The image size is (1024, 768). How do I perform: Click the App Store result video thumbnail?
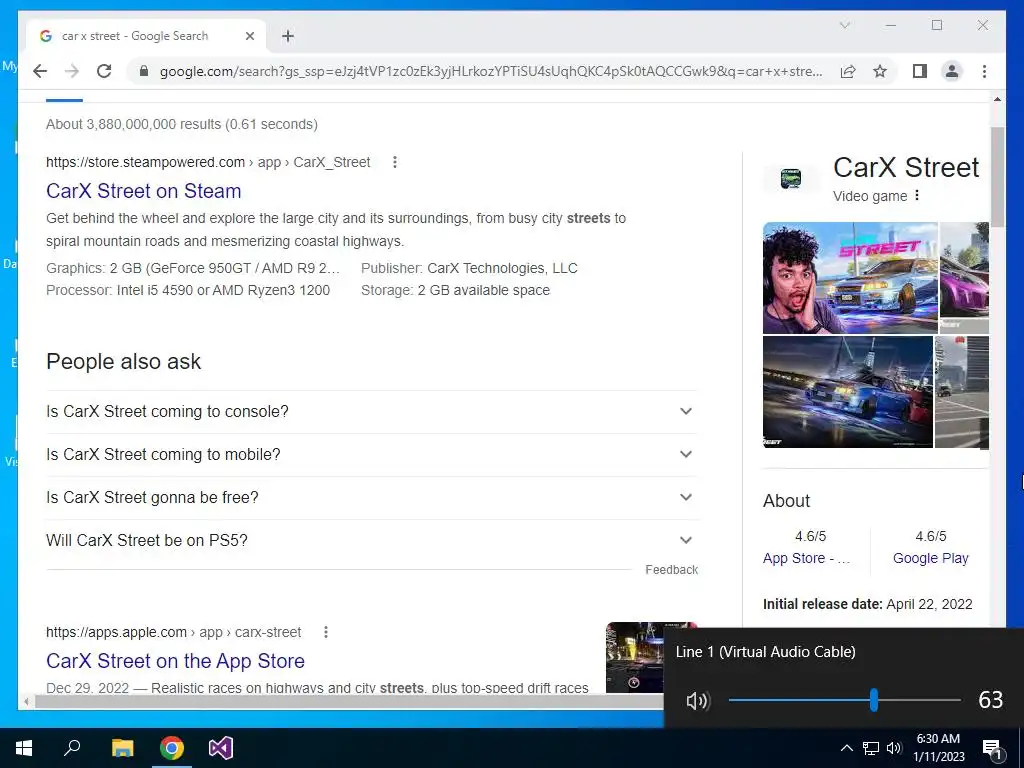tap(635, 657)
